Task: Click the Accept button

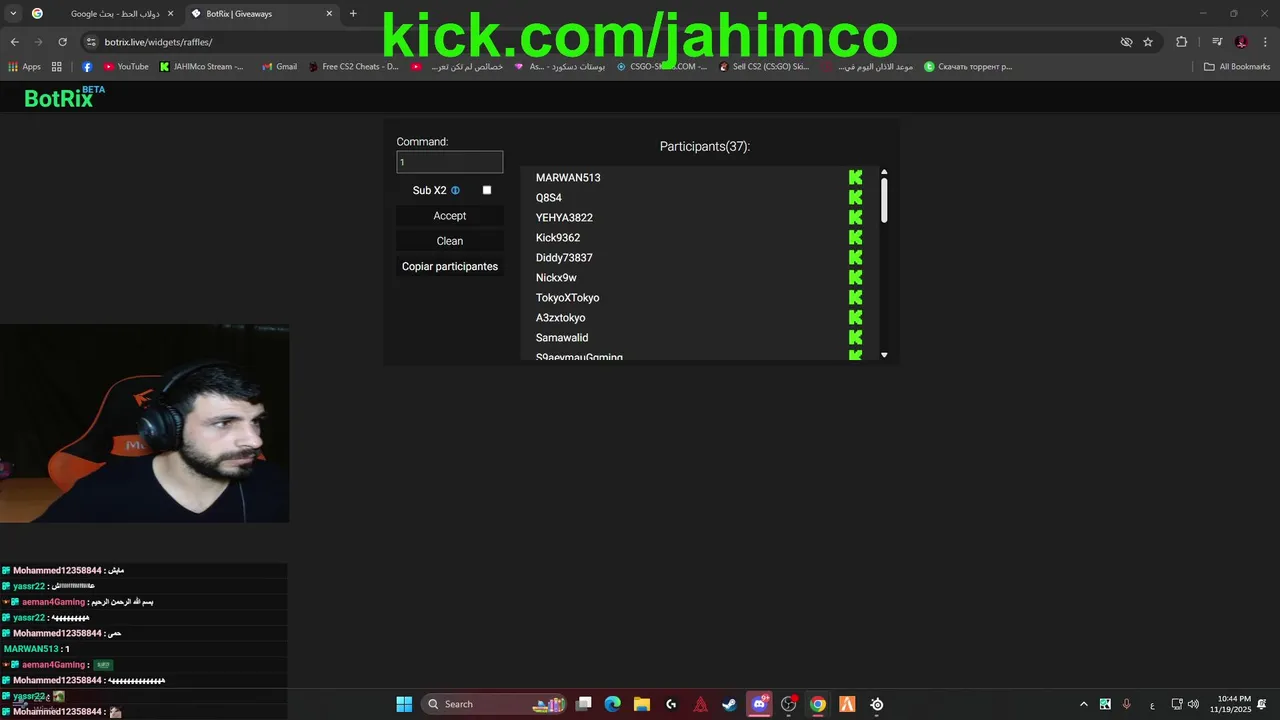Action: pos(450,216)
